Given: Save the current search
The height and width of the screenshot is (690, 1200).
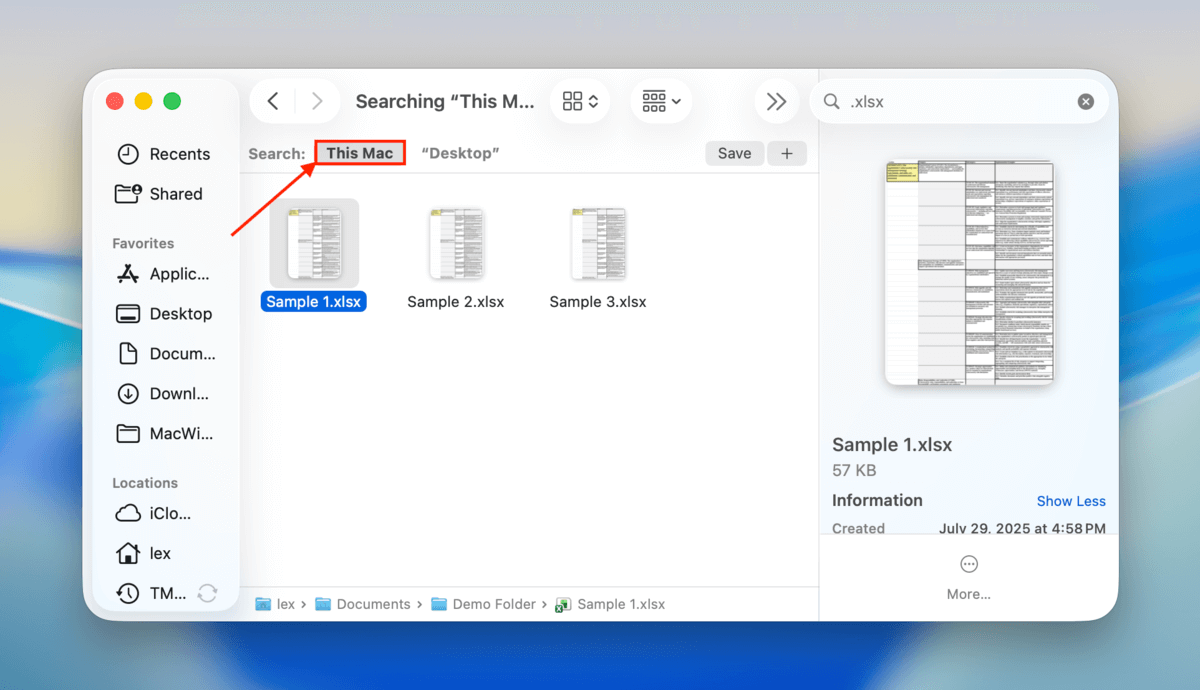Looking at the screenshot, I should (x=734, y=152).
